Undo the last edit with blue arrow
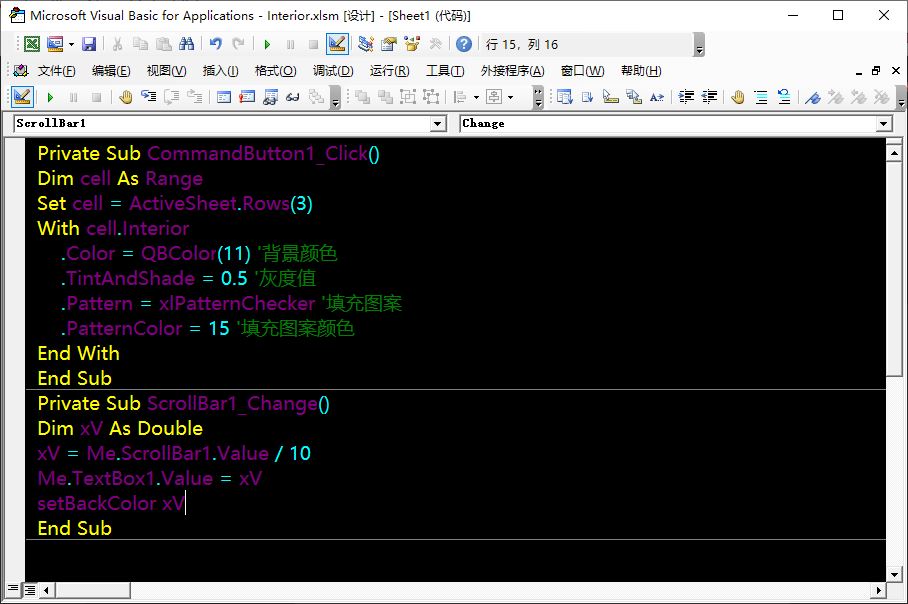 pyautogui.click(x=216, y=44)
